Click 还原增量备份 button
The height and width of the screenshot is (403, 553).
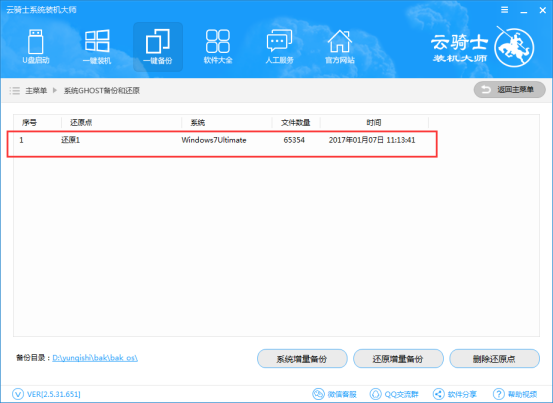coord(398,359)
